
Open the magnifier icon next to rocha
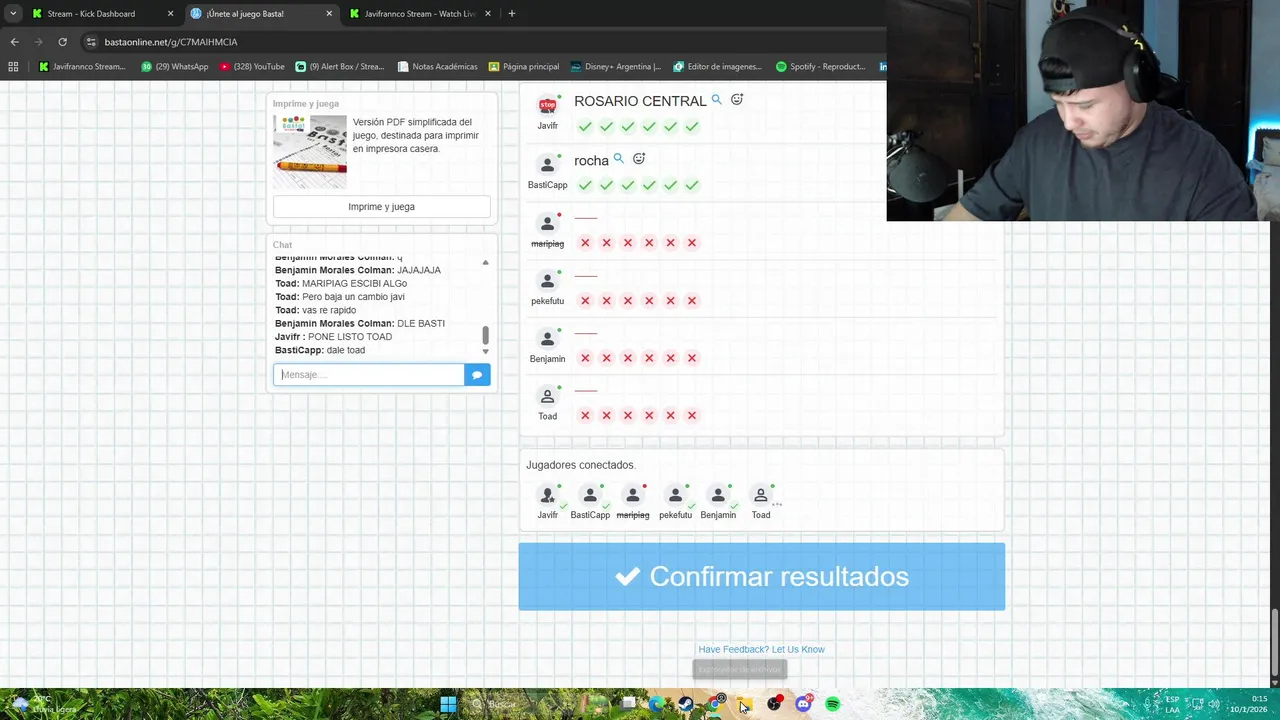coord(618,159)
